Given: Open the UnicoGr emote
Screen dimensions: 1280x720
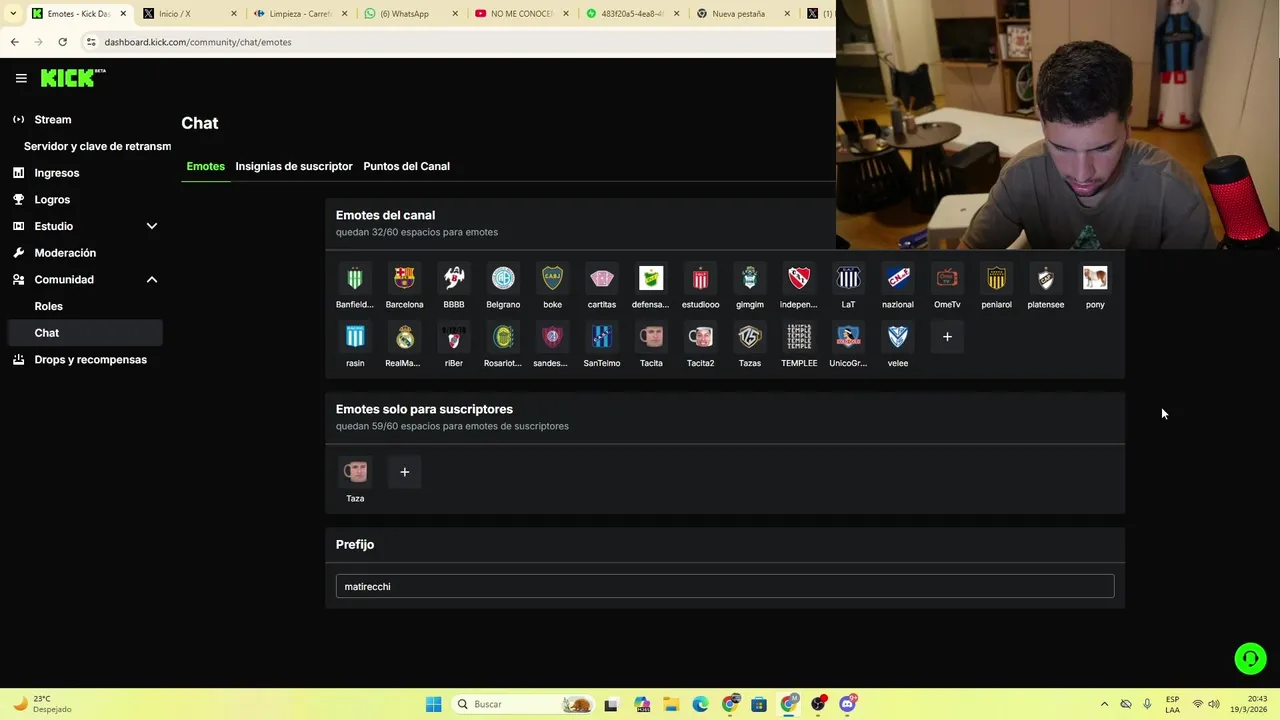Looking at the screenshot, I should (848, 337).
